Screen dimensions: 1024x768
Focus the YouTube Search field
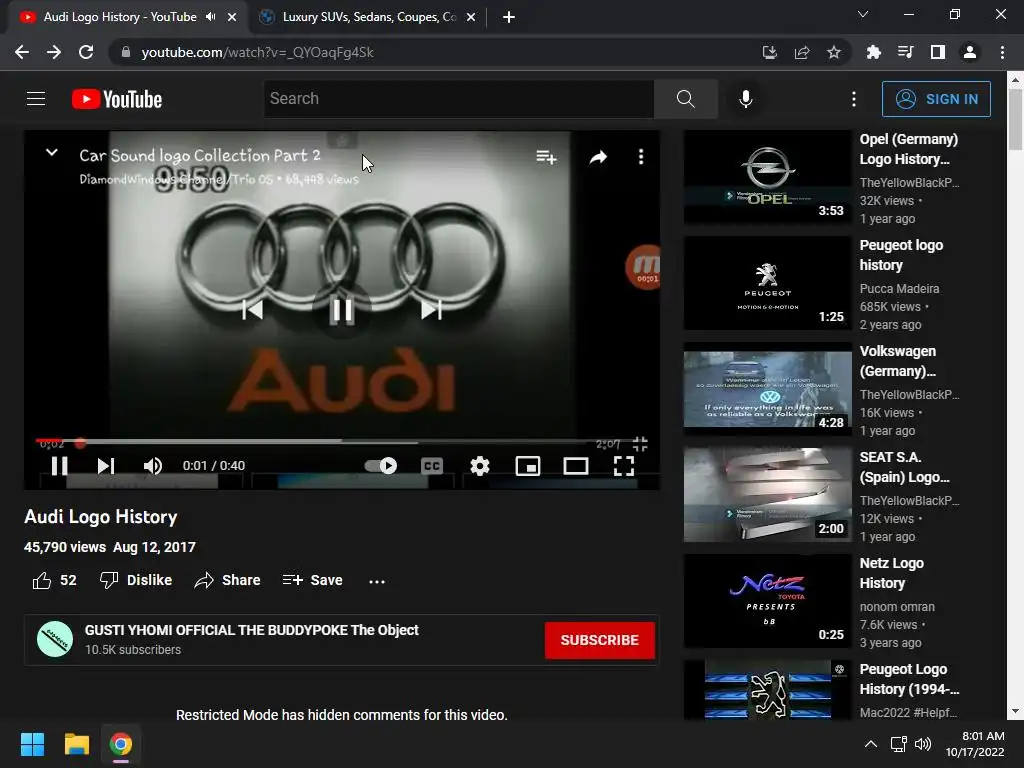(x=458, y=99)
